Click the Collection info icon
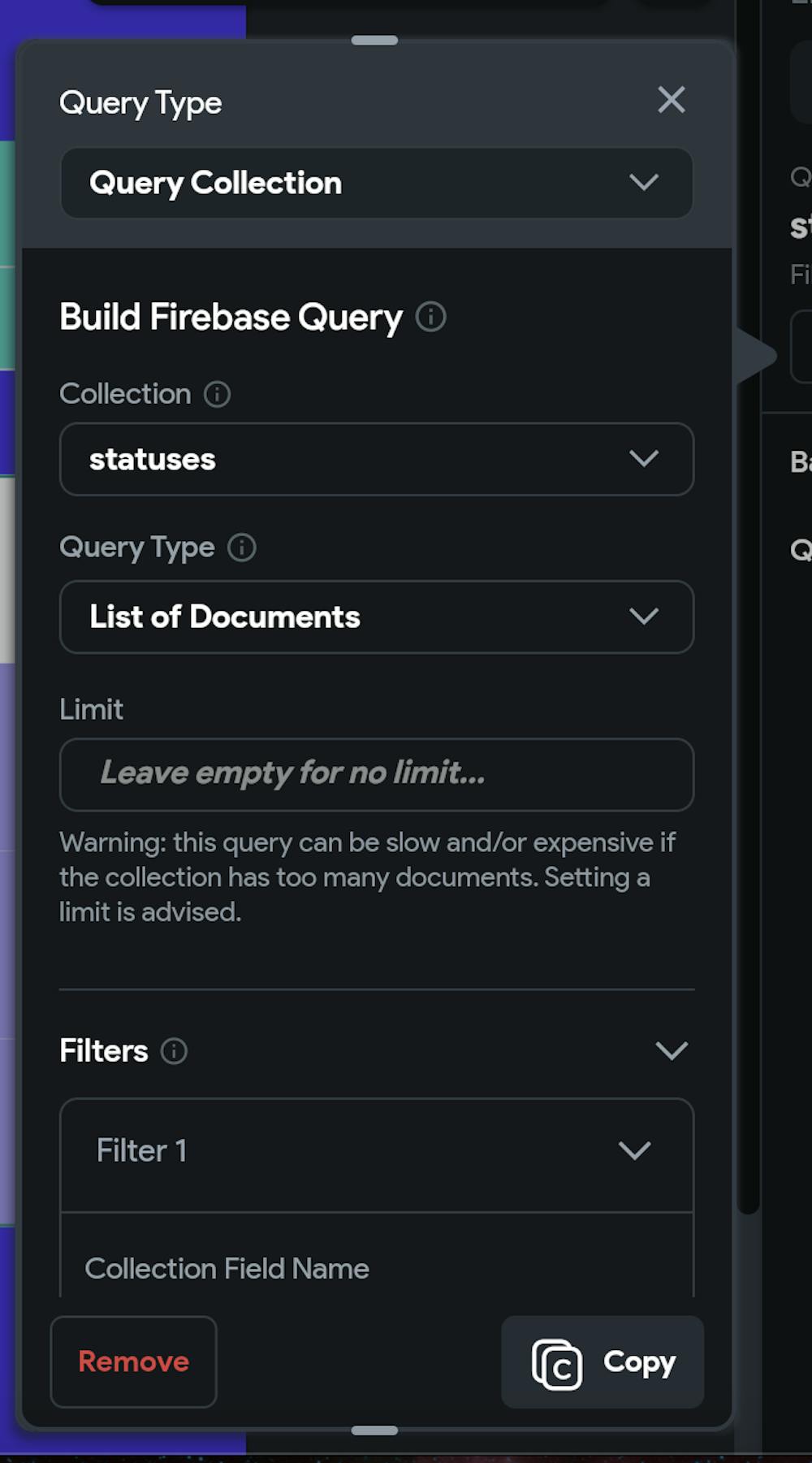This screenshot has width=812, height=1463. 217,395
